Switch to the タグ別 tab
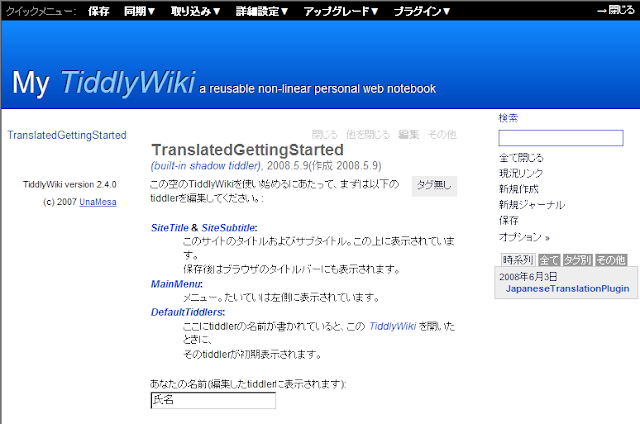 (x=578, y=260)
